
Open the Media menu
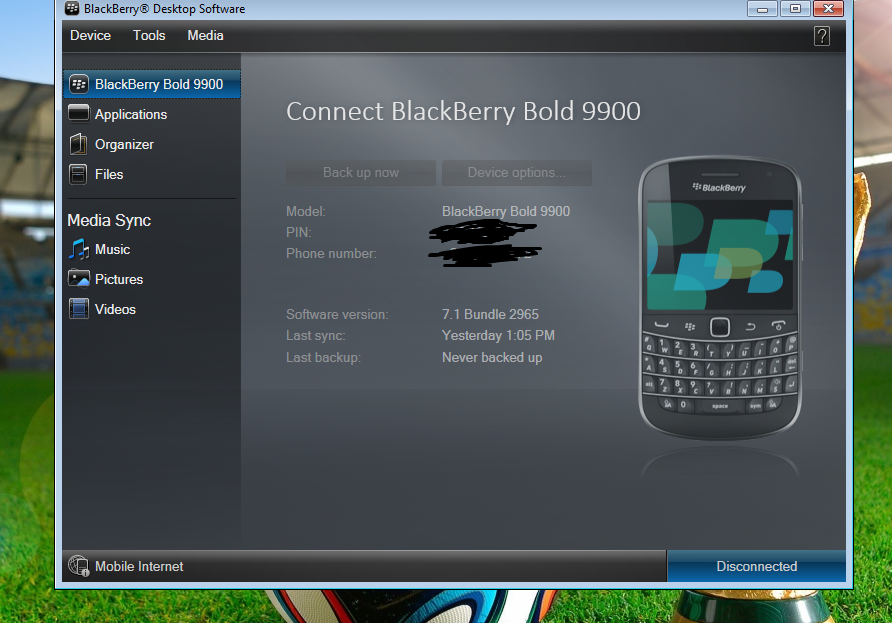[x=205, y=35]
